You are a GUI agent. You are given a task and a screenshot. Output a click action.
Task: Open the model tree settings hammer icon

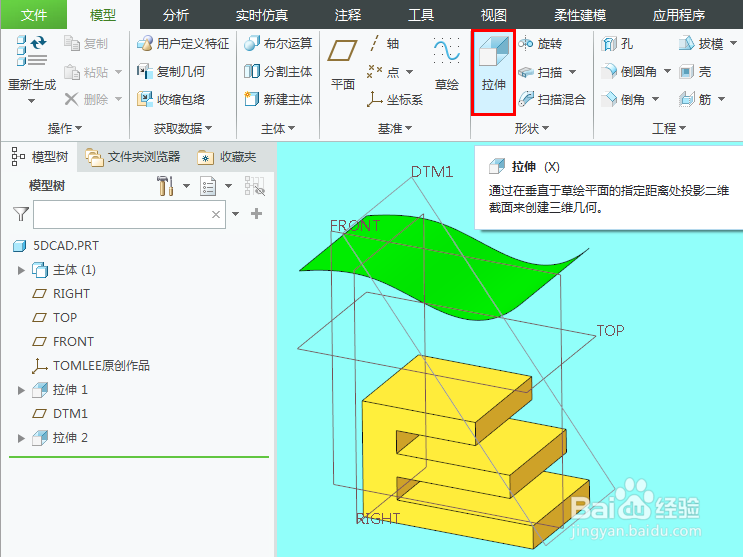165,186
